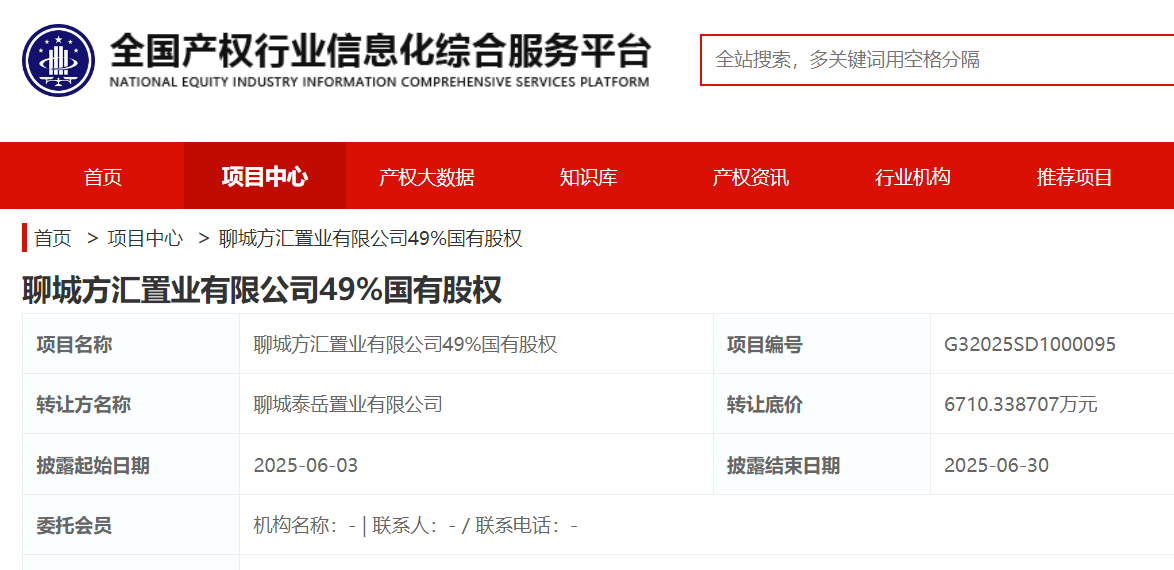Go to the 产权资讯 tab
The height and width of the screenshot is (570, 1174).
tap(750, 177)
